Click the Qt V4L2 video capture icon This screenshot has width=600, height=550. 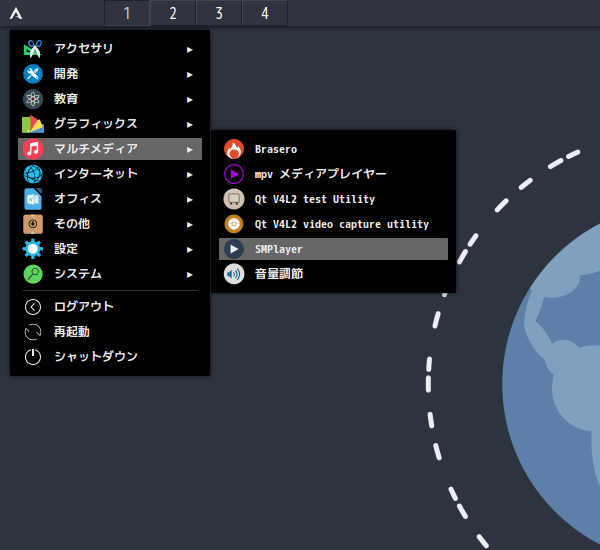coord(234,224)
